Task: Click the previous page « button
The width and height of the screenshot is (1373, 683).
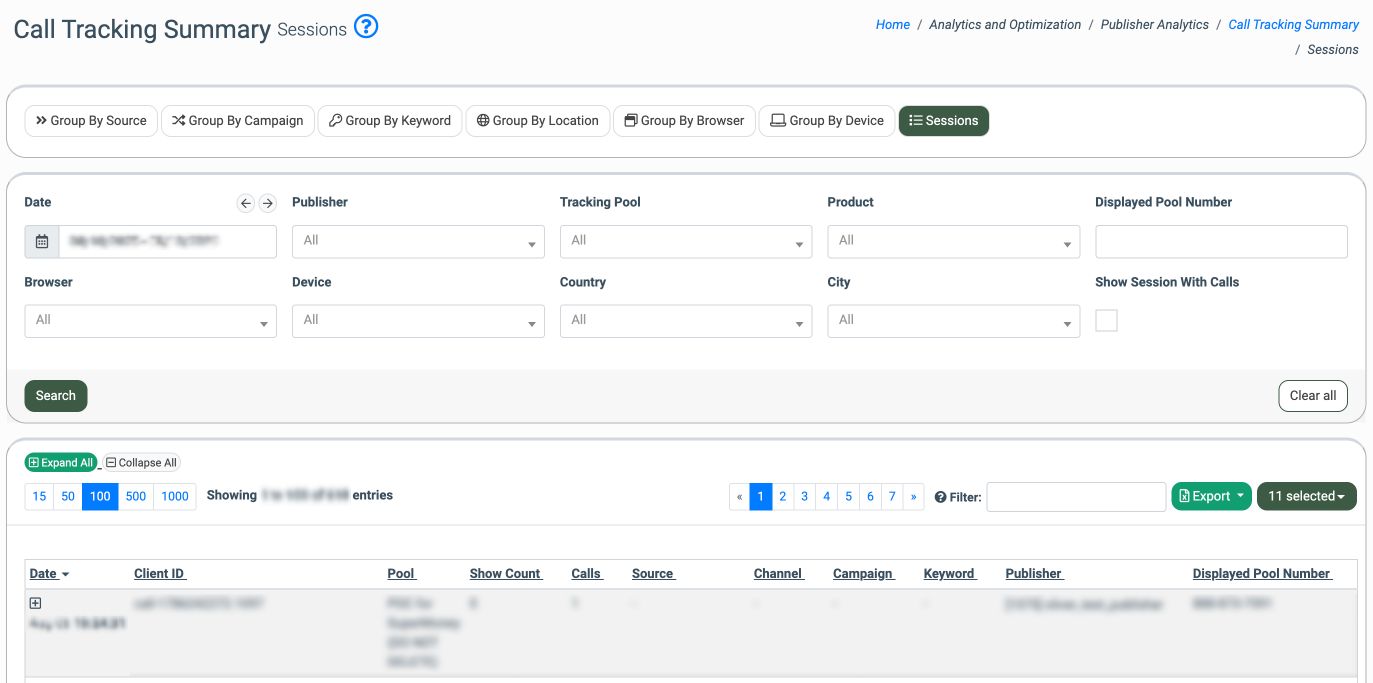Action: tap(740, 496)
